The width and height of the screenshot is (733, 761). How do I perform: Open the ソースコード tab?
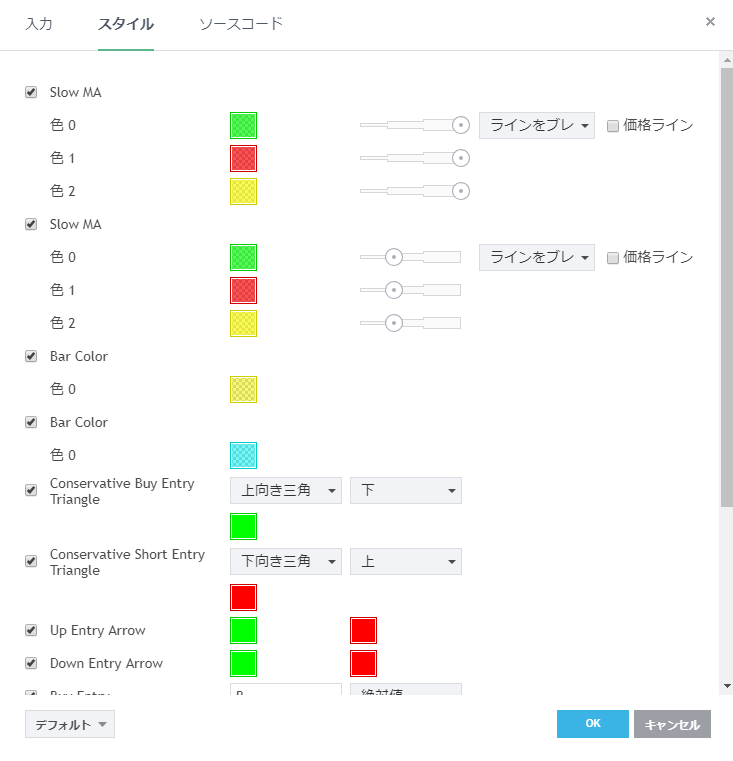coord(241,24)
